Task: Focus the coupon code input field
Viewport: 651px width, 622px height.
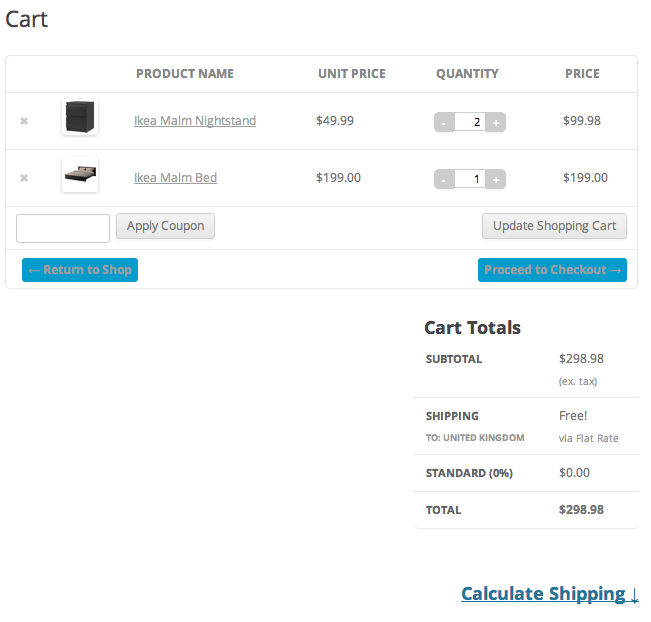Action: pyautogui.click(x=63, y=228)
